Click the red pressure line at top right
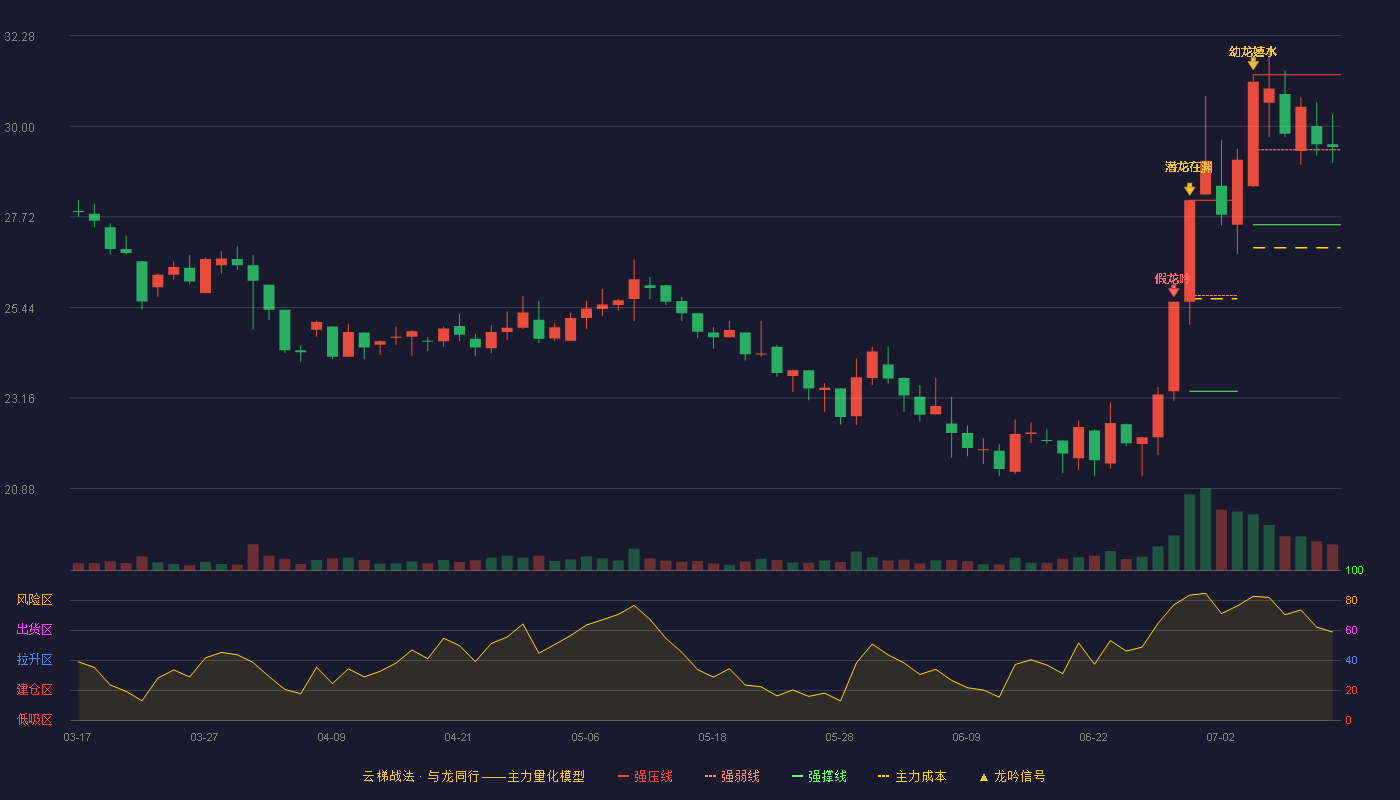The image size is (1400, 800). pyautogui.click(x=1296, y=75)
